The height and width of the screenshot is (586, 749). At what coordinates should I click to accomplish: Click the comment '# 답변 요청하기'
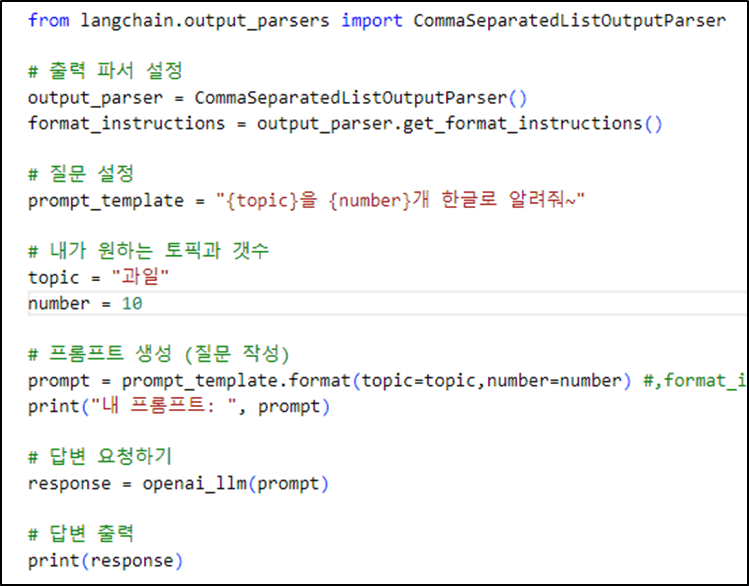pyautogui.click(x=100, y=457)
